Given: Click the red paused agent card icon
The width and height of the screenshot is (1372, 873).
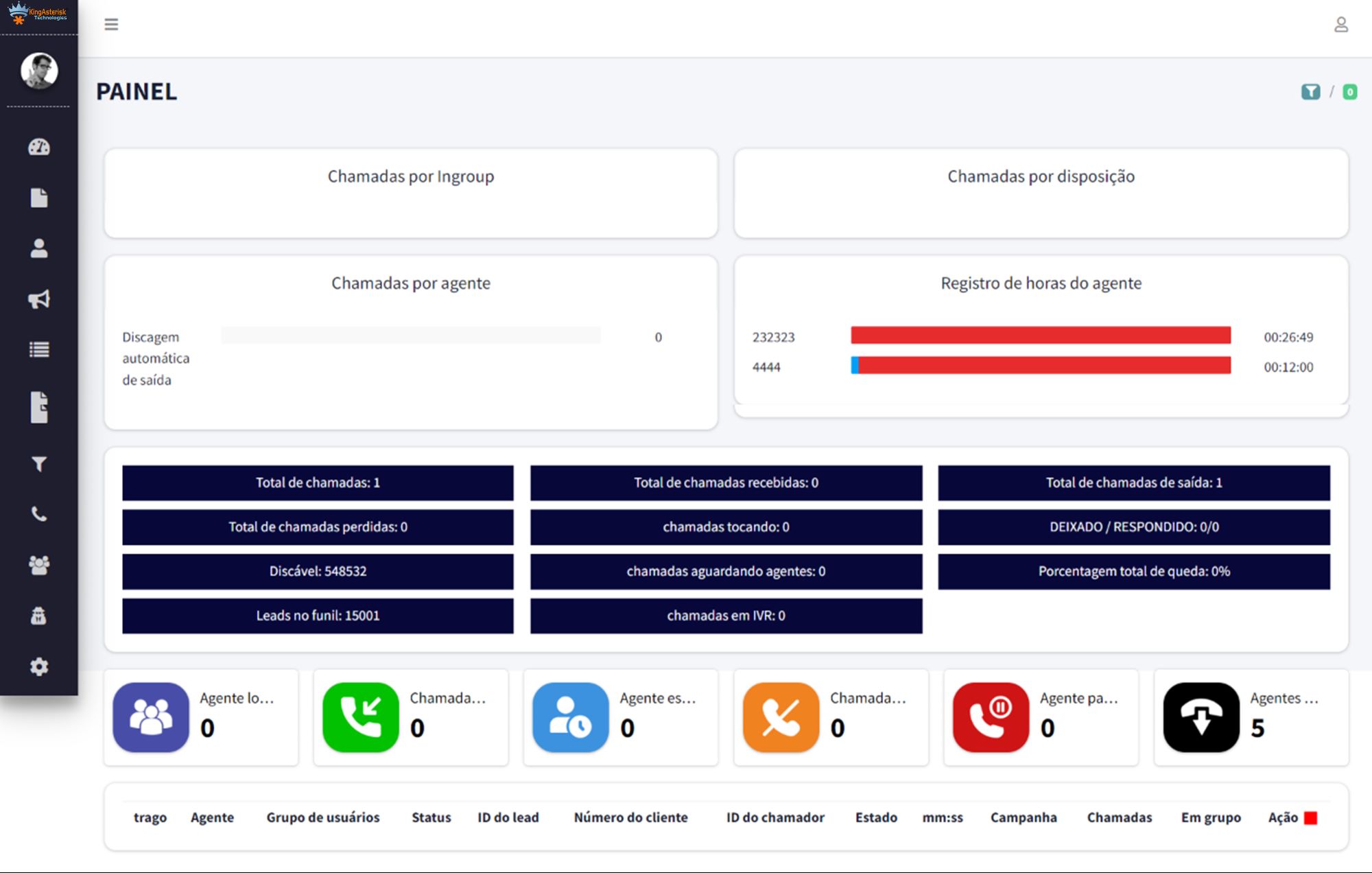Looking at the screenshot, I should pyautogui.click(x=991, y=717).
